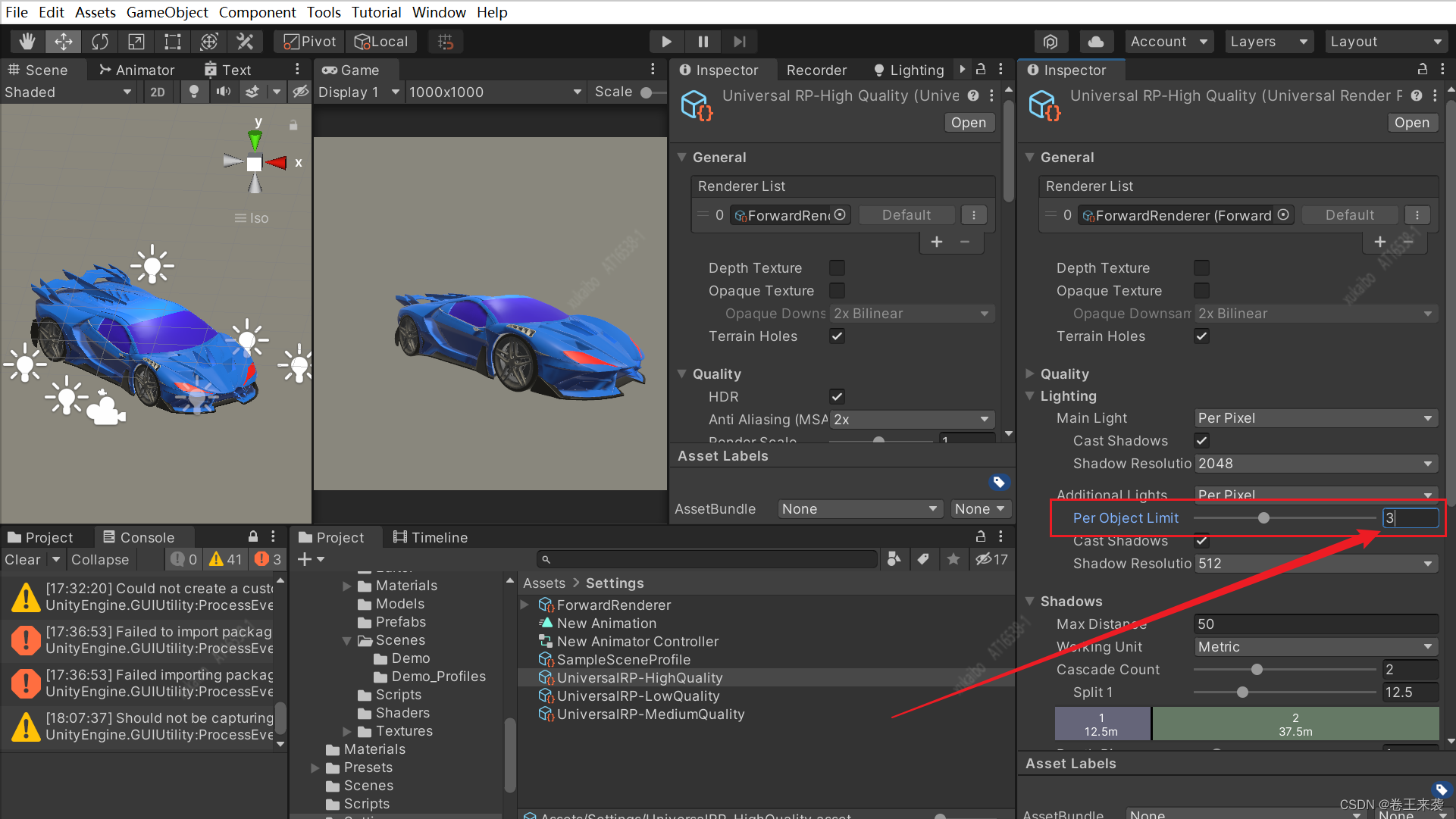Show favorites star in Project panel

[x=953, y=559]
